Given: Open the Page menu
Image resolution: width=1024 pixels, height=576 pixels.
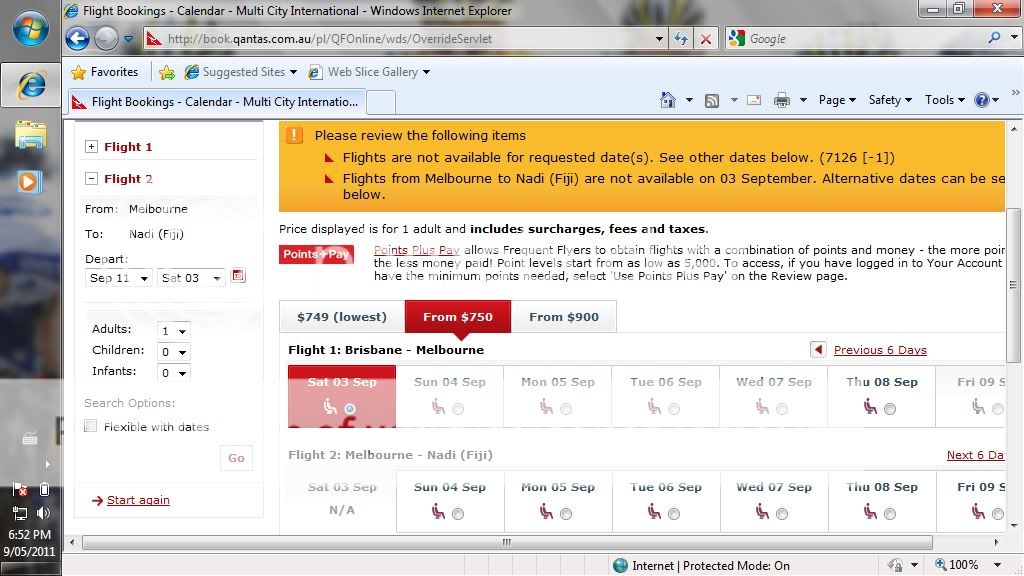Looking at the screenshot, I should point(837,100).
